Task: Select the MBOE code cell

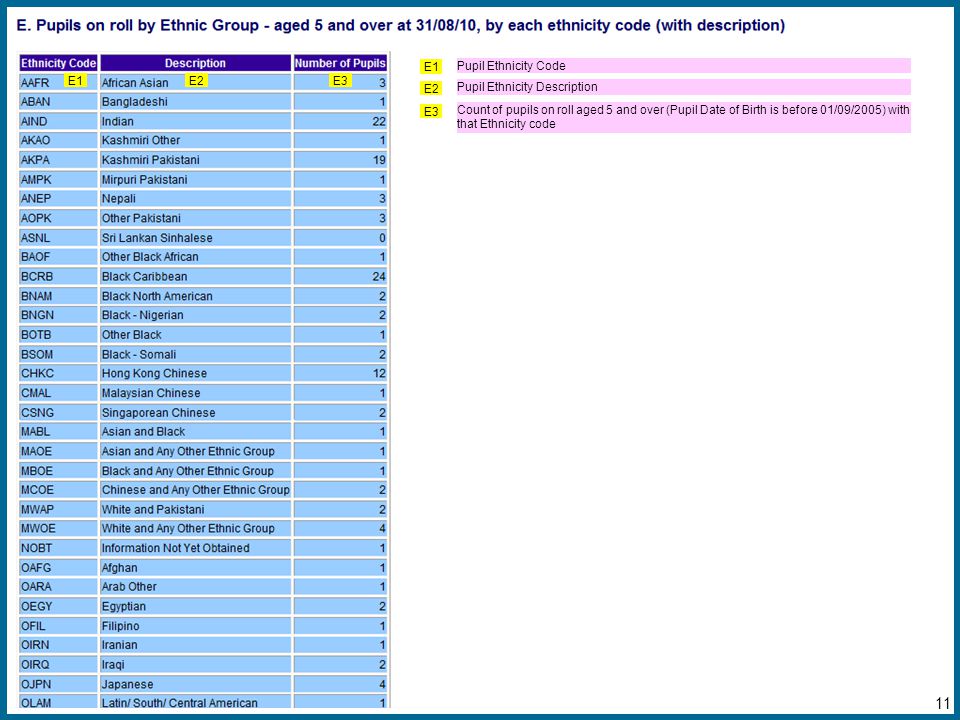Action: click(58, 470)
